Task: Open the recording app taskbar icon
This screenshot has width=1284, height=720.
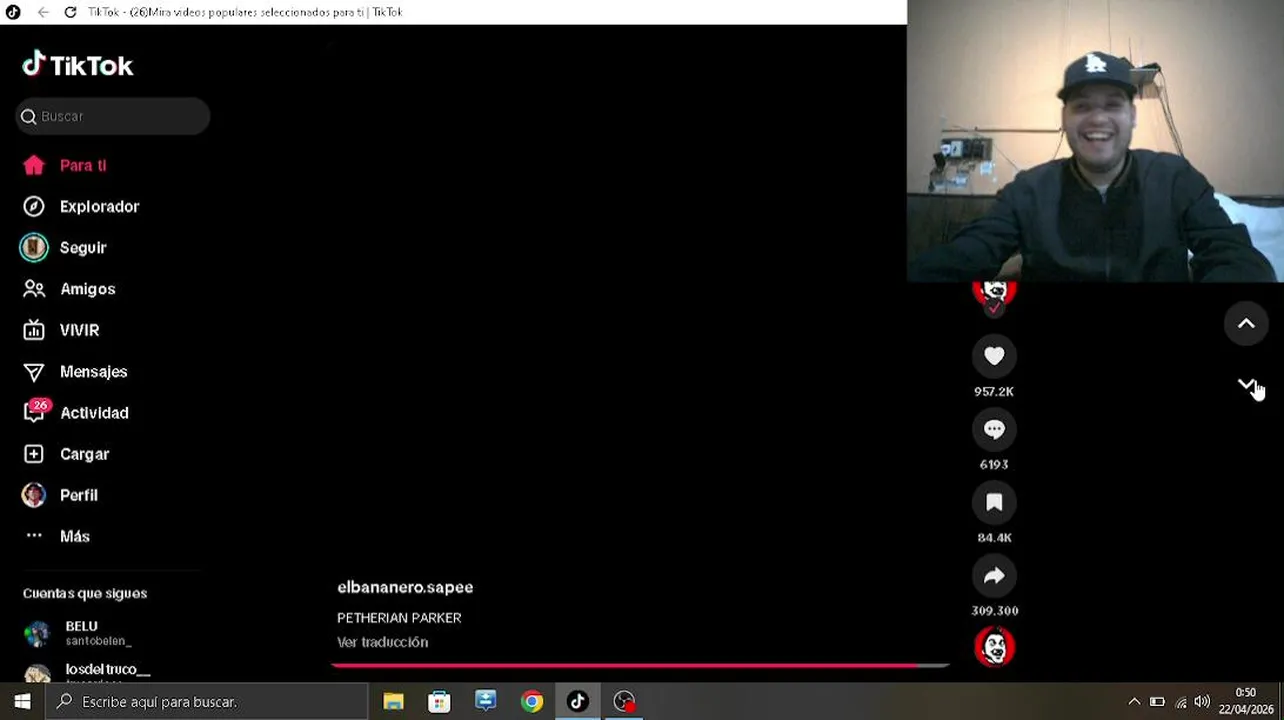Action: [x=624, y=701]
